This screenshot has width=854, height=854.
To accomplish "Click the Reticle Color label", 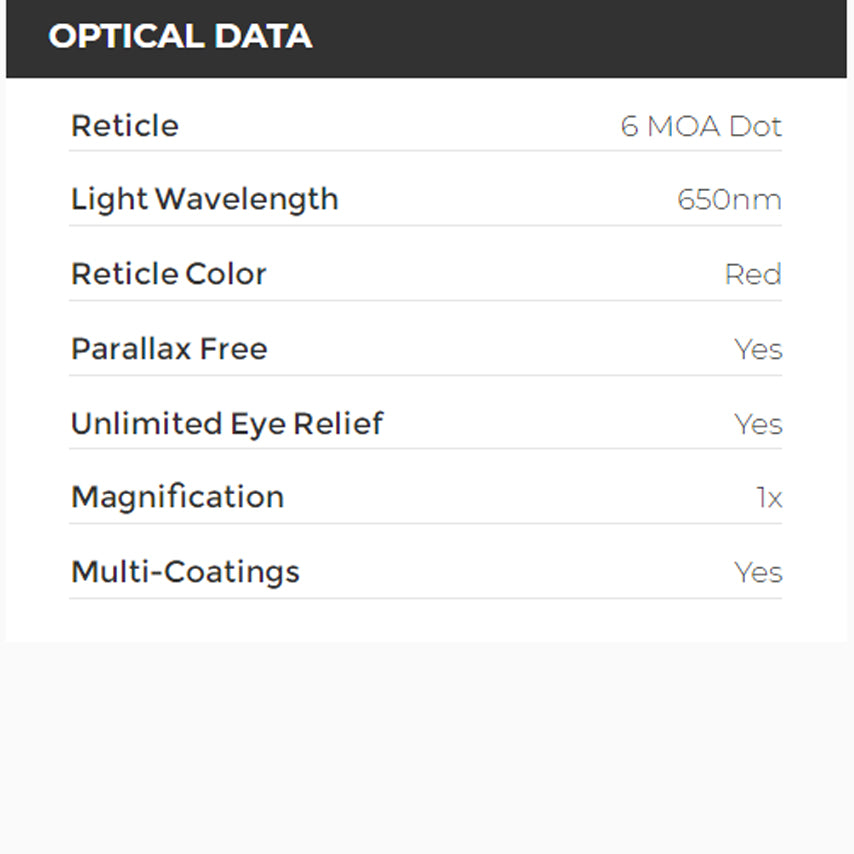I will coord(168,274).
